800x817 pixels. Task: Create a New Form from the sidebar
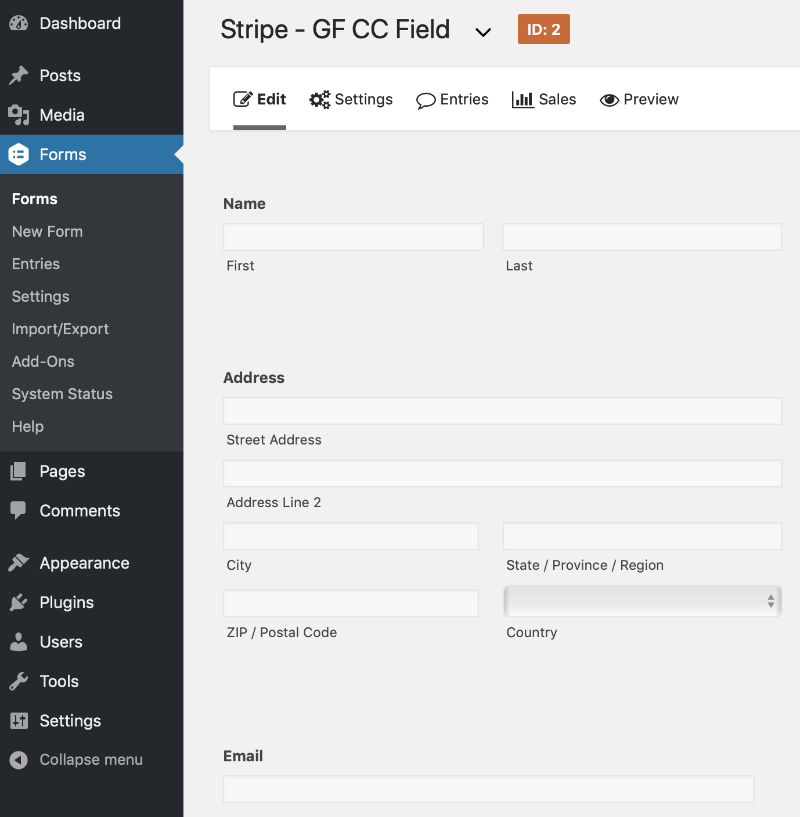47,231
